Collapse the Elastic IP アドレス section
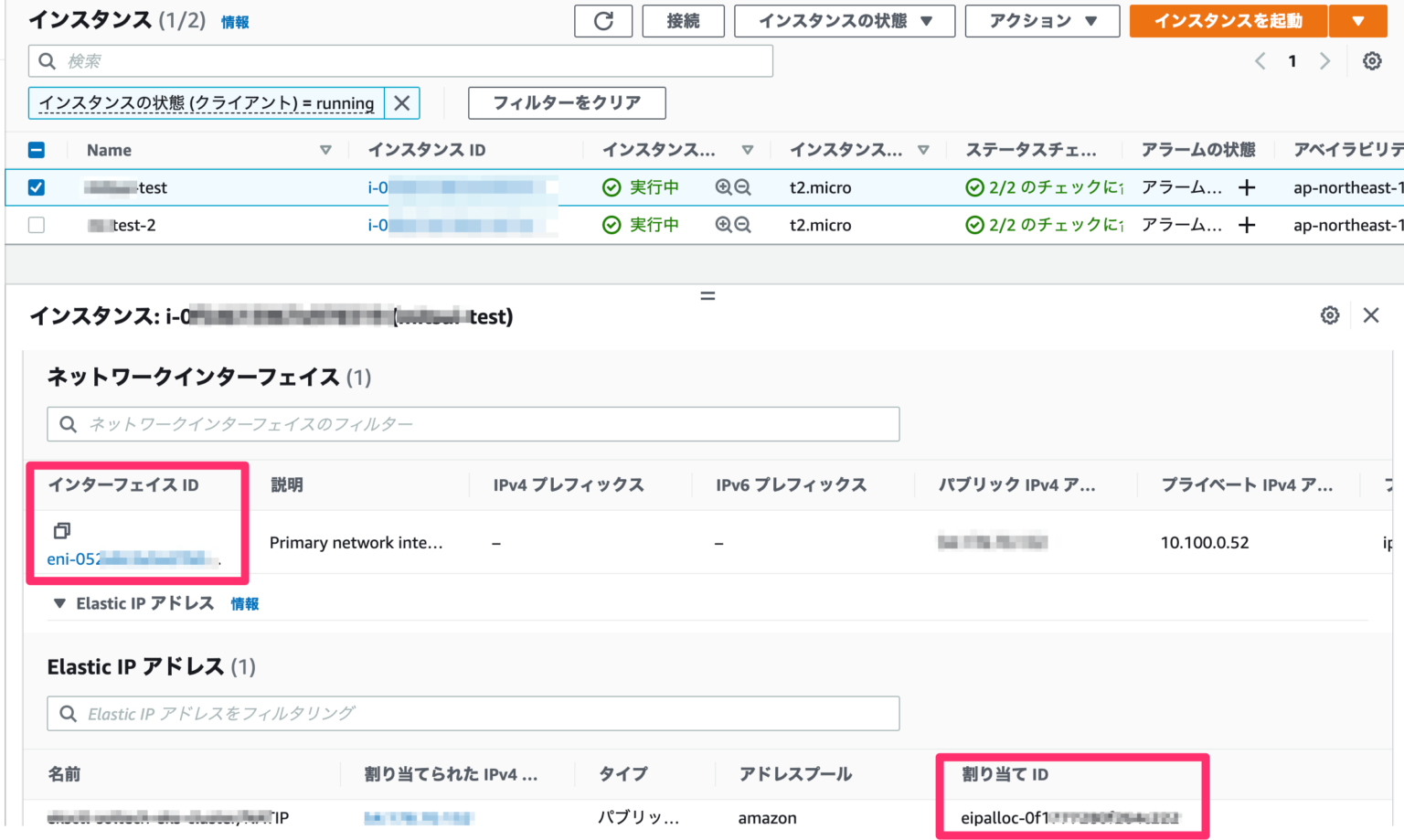The image size is (1404, 840). pyautogui.click(x=59, y=603)
